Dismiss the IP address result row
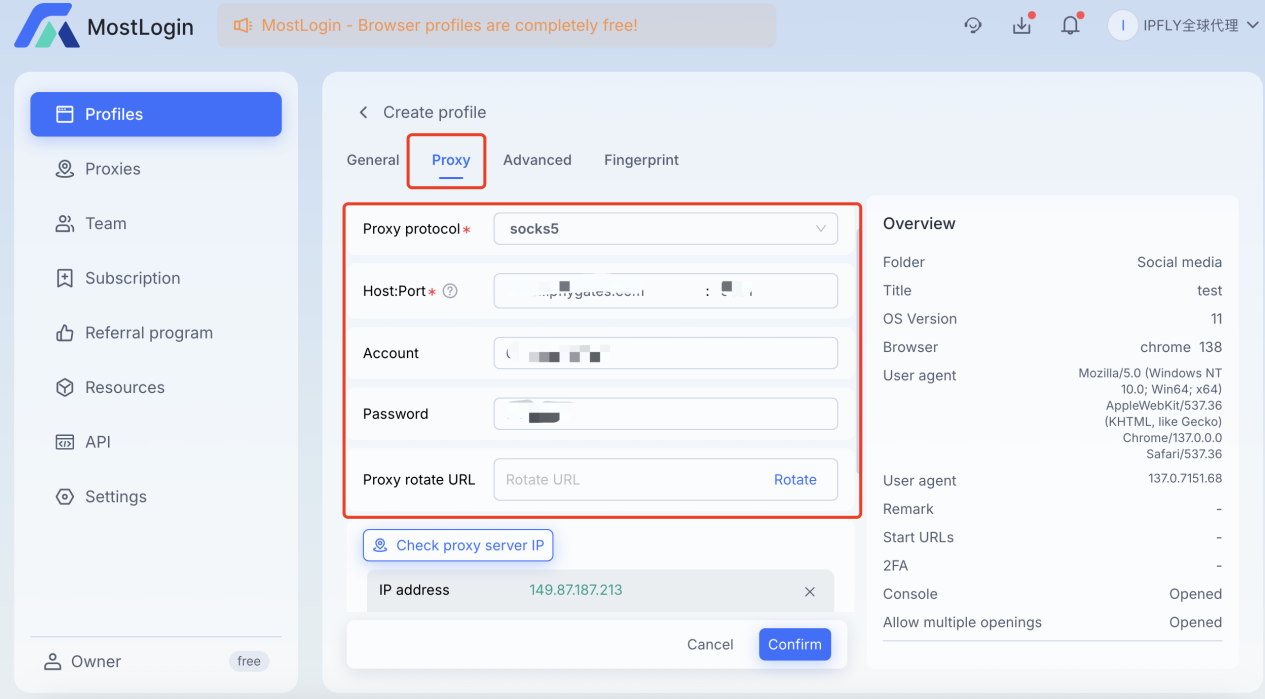This screenshot has width=1265, height=699. (810, 591)
